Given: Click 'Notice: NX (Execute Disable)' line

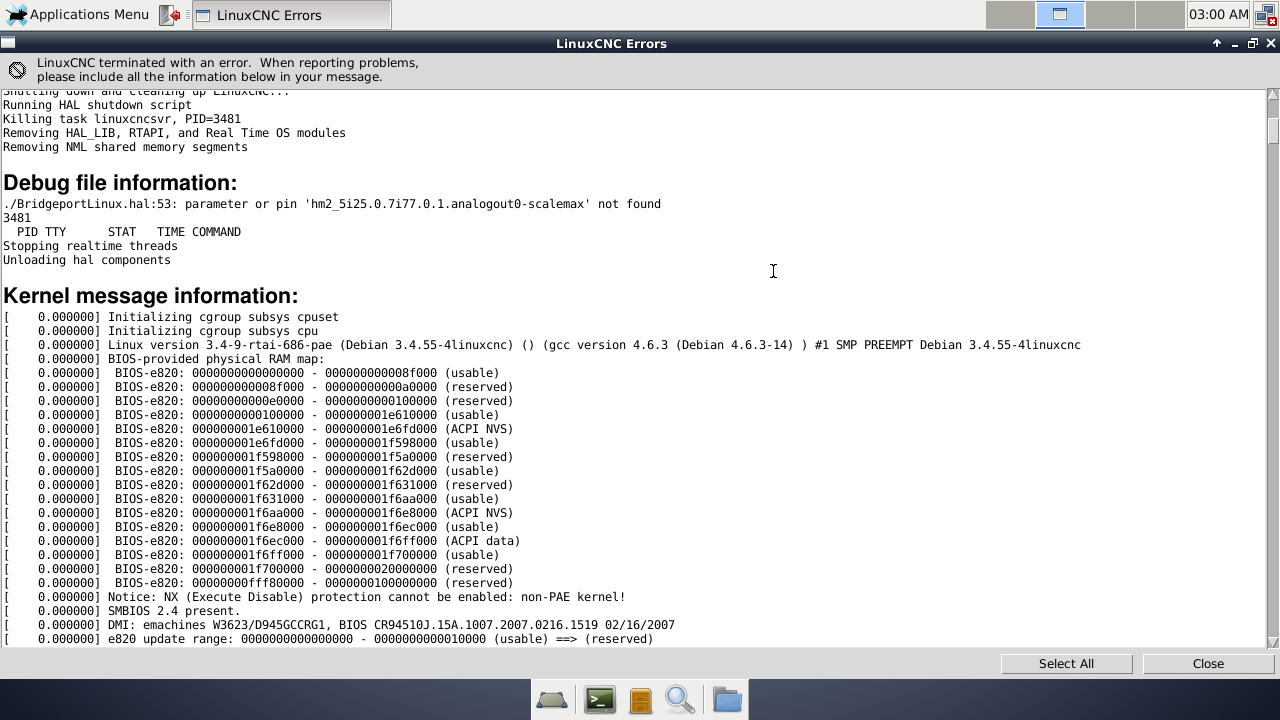Looking at the screenshot, I should tap(314, 597).
